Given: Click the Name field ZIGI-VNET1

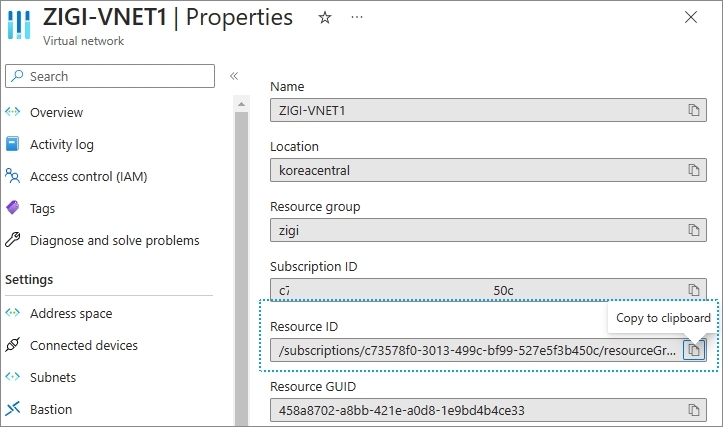Looking at the screenshot, I should coord(488,110).
